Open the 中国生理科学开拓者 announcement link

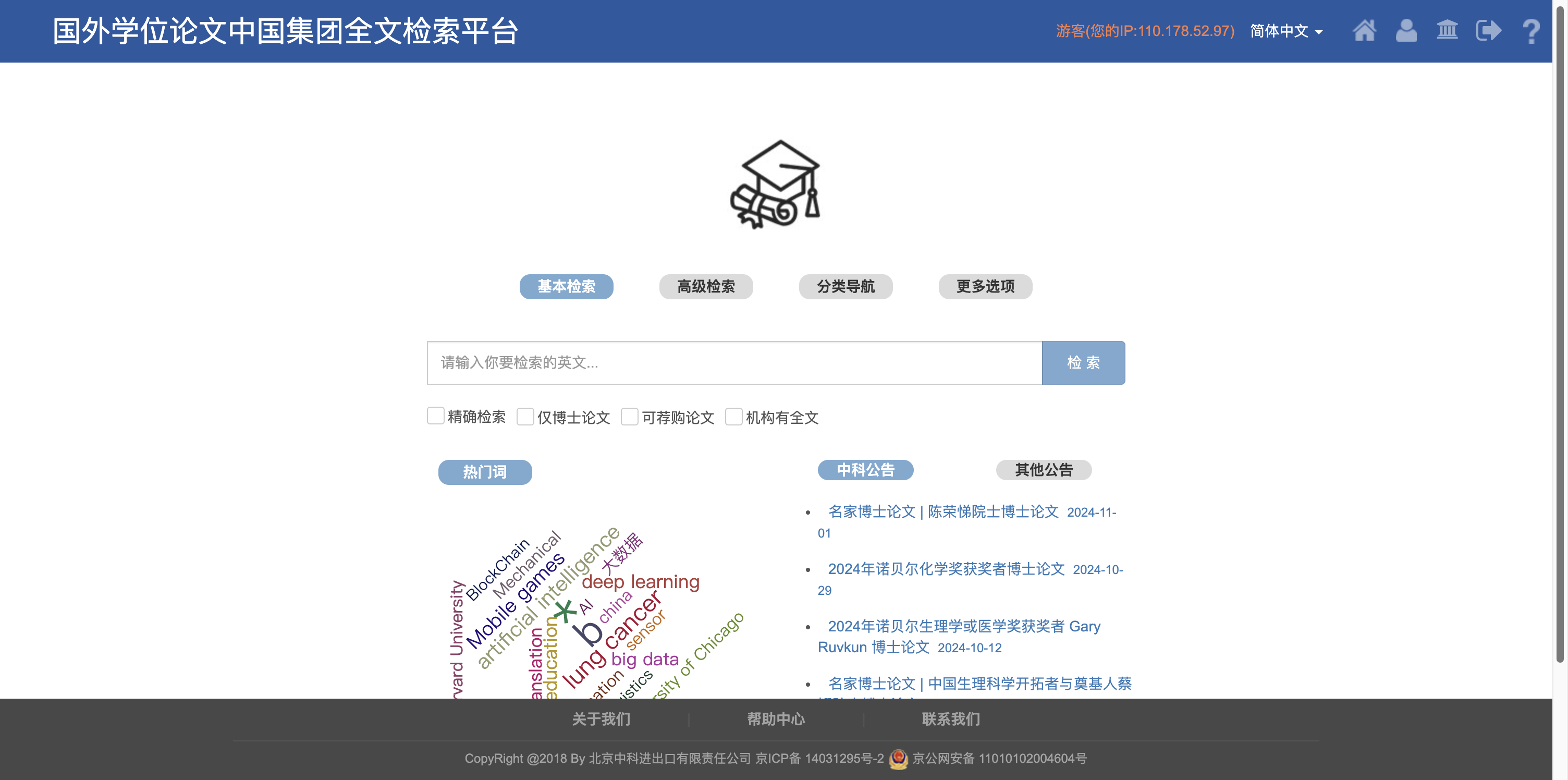point(979,684)
